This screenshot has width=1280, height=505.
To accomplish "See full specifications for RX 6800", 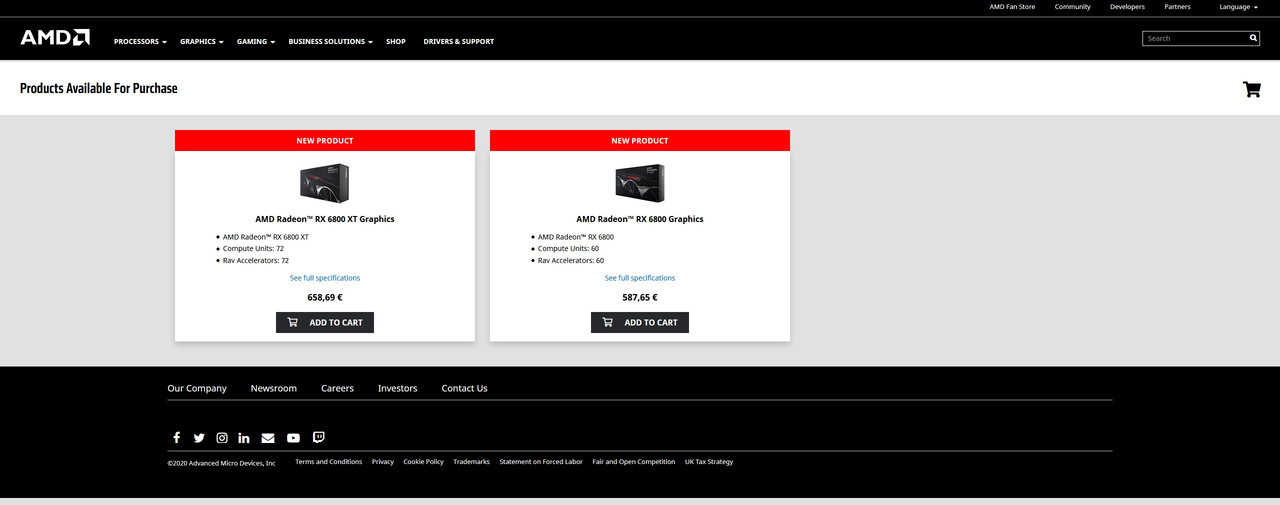I will click(x=640, y=278).
